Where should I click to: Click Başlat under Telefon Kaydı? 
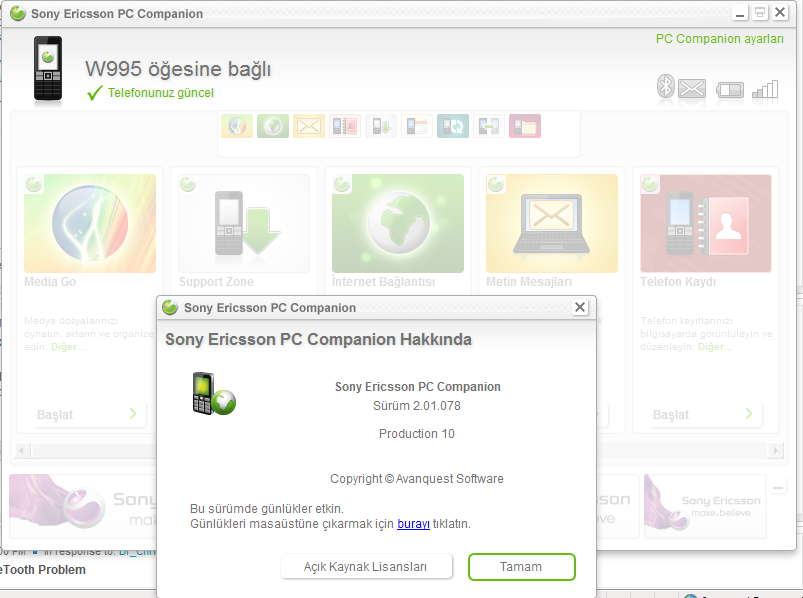click(699, 414)
